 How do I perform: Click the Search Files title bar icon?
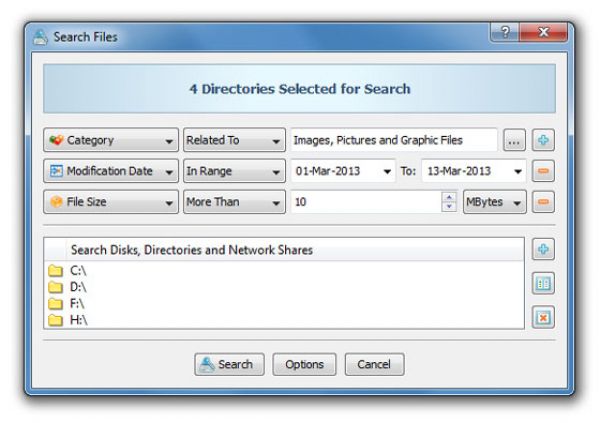tap(40, 38)
